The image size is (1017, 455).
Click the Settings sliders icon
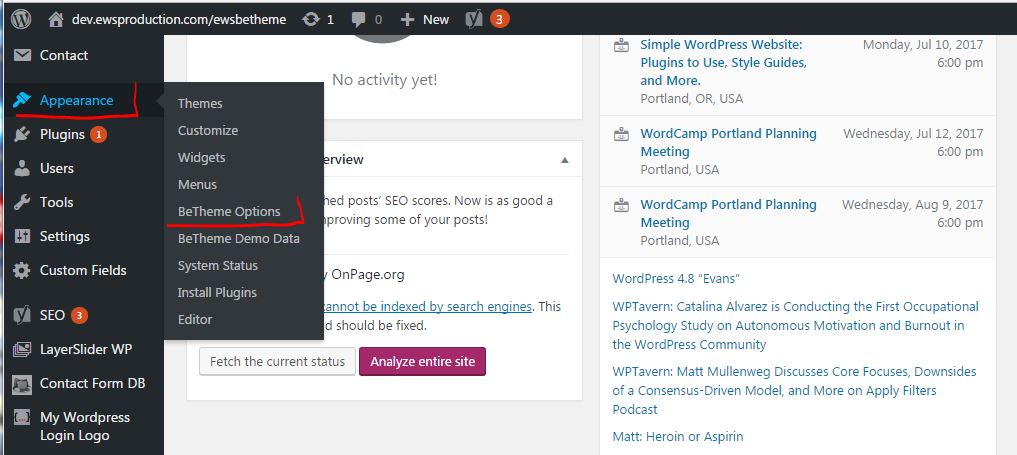click(x=22, y=236)
